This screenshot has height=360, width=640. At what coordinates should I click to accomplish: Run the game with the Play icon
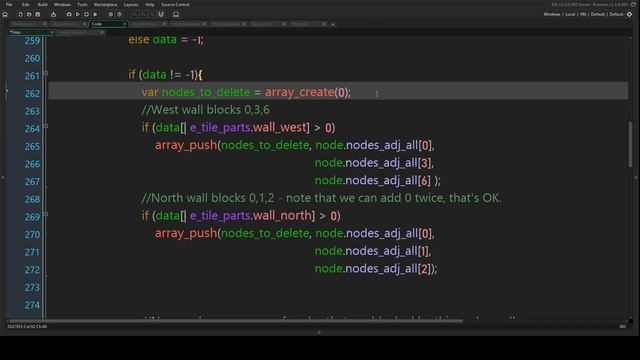[x=78, y=14]
